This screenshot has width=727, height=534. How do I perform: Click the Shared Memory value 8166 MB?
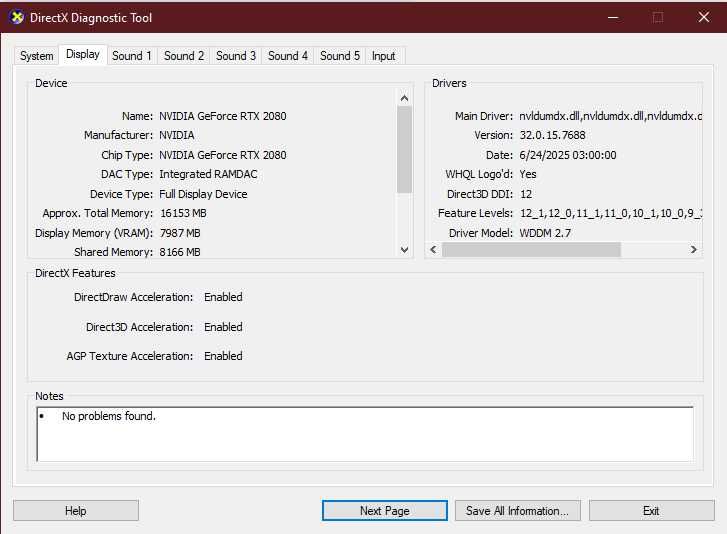(180, 252)
